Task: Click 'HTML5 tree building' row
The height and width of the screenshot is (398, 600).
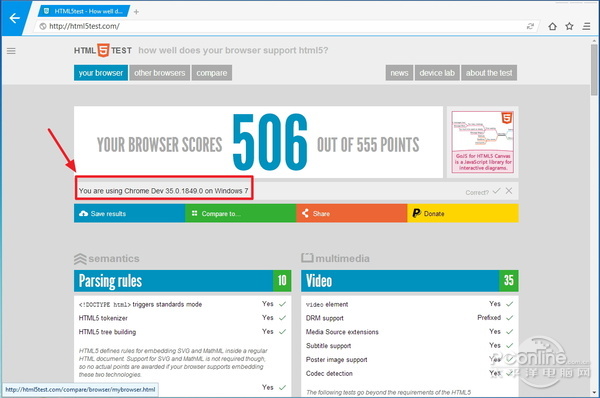Action: [x=183, y=332]
